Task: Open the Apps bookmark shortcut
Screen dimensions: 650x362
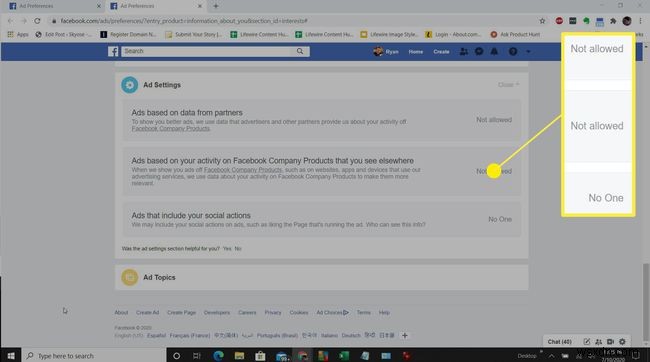Action: (18, 34)
